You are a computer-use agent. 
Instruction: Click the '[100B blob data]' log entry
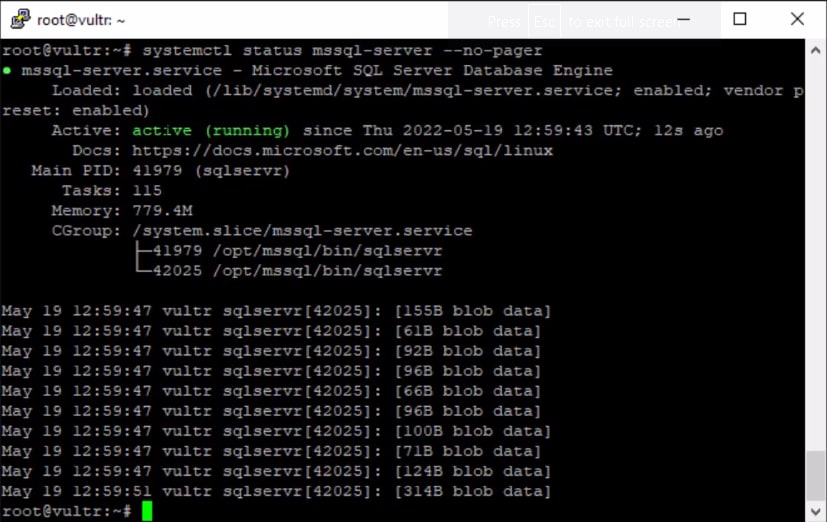click(473, 431)
